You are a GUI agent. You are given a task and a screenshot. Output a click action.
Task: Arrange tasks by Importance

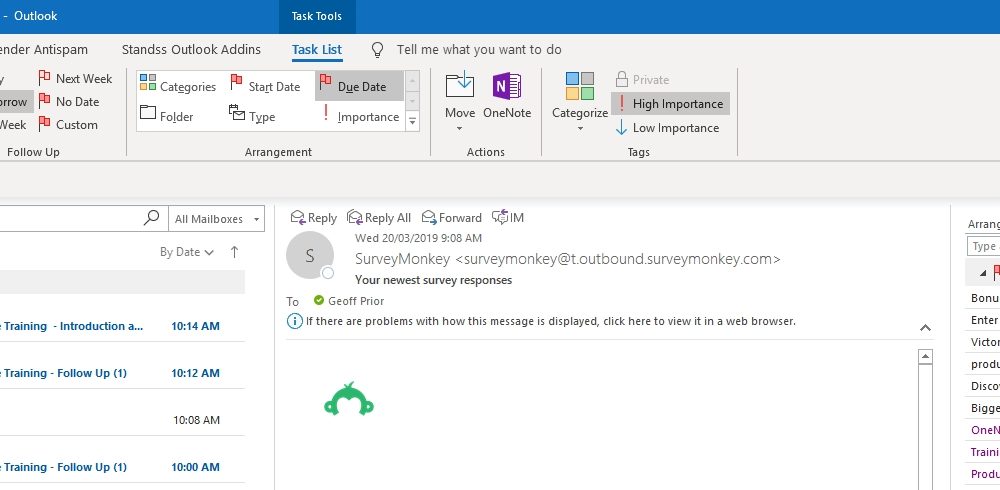point(360,116)
